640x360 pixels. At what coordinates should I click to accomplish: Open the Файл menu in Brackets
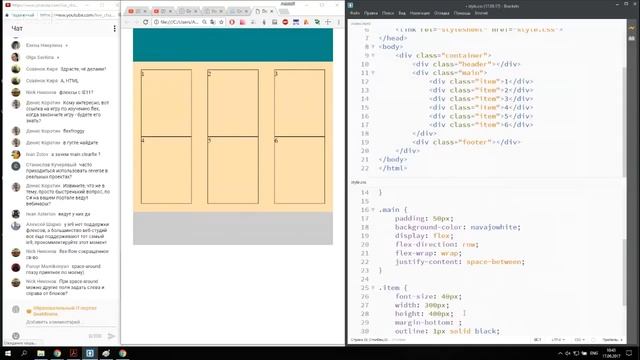pyautogui.click(x=355, y=13)
